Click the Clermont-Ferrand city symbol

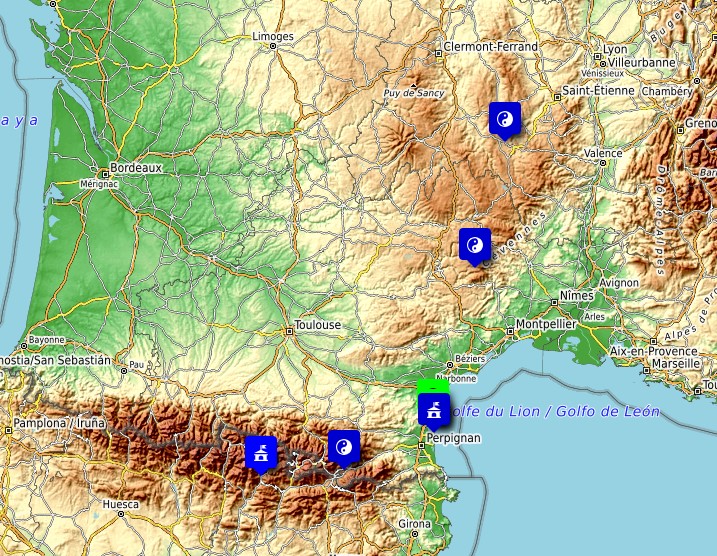coord(438,48)
